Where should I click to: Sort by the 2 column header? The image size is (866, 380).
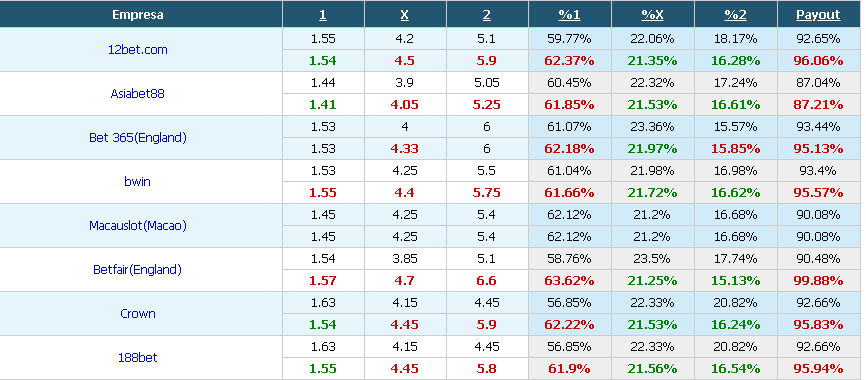pos(487,15)
